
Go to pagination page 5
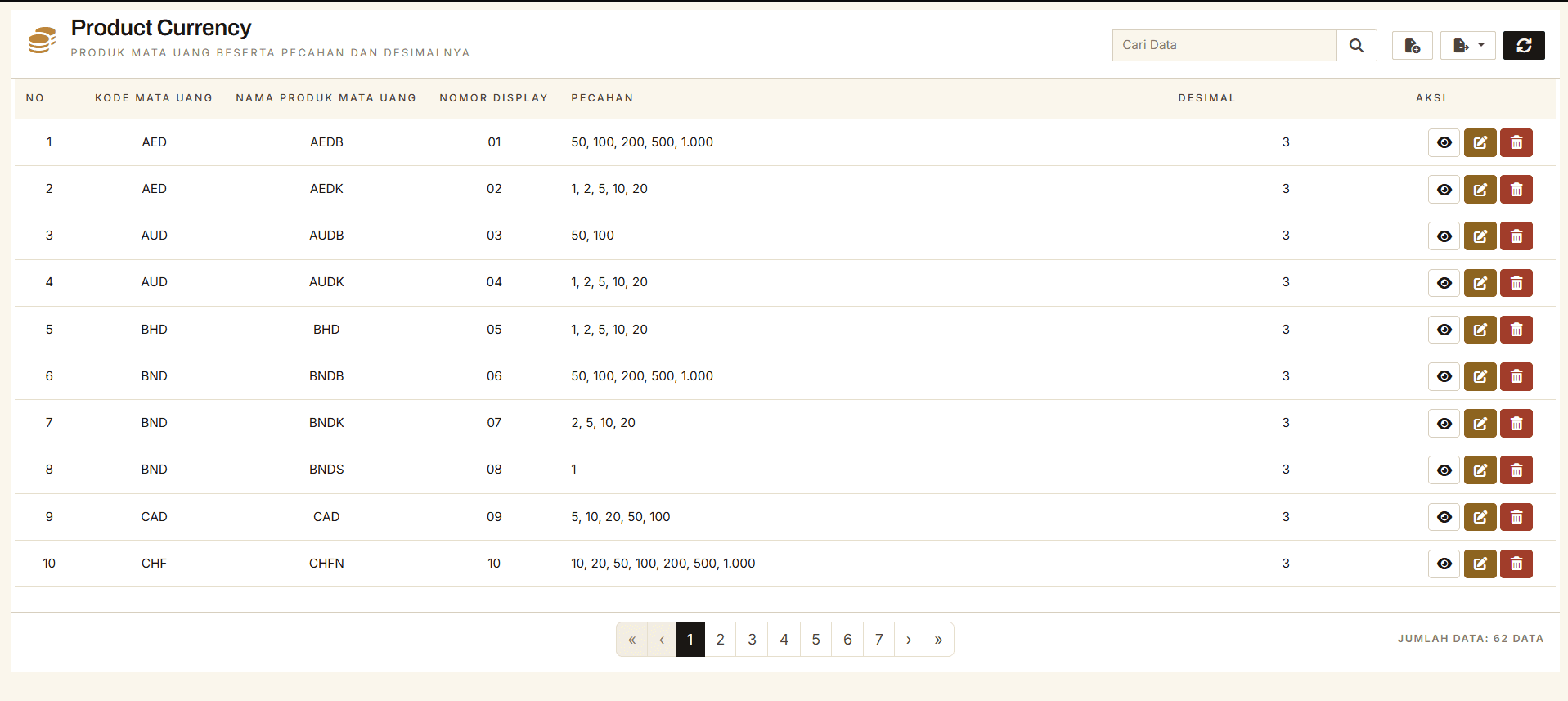815,640
